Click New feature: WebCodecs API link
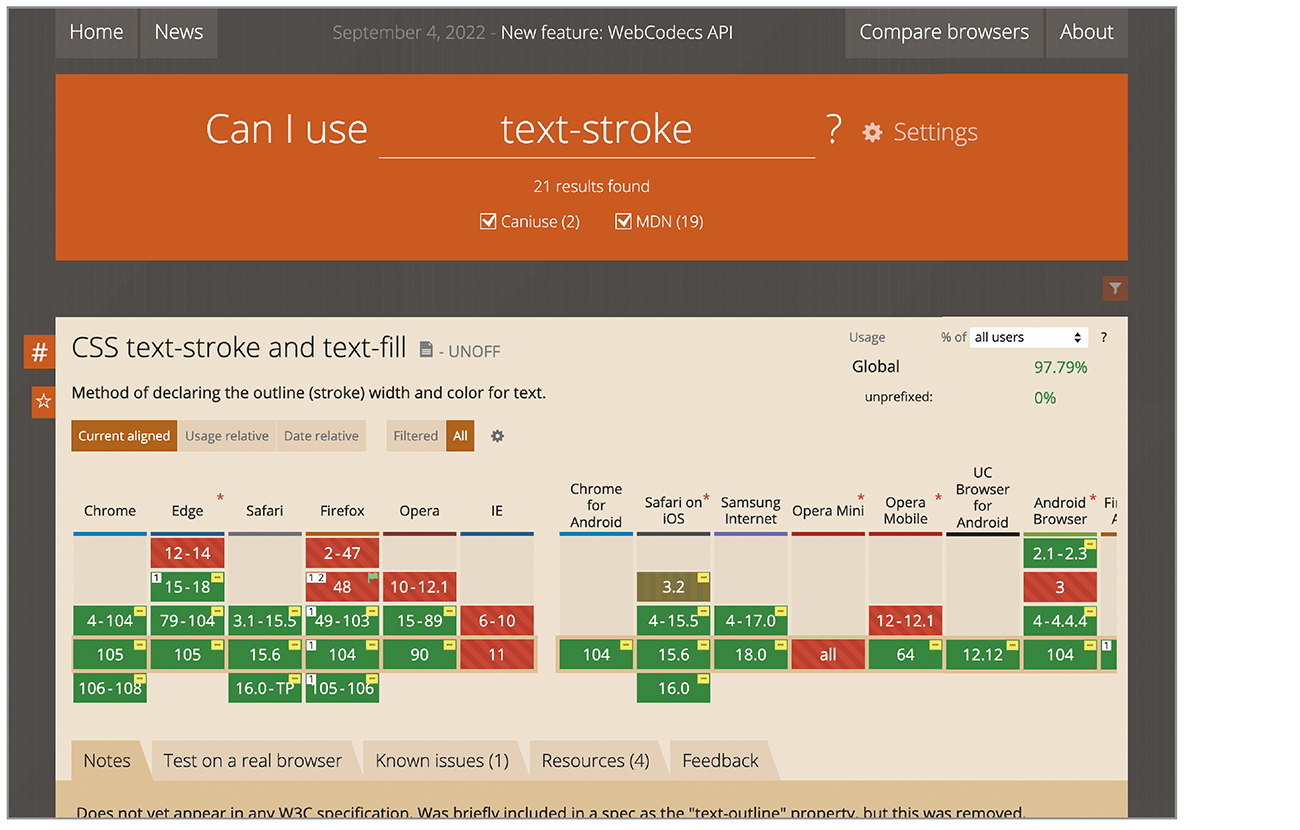The image size is (1300, 830). (x=617, y=32)
